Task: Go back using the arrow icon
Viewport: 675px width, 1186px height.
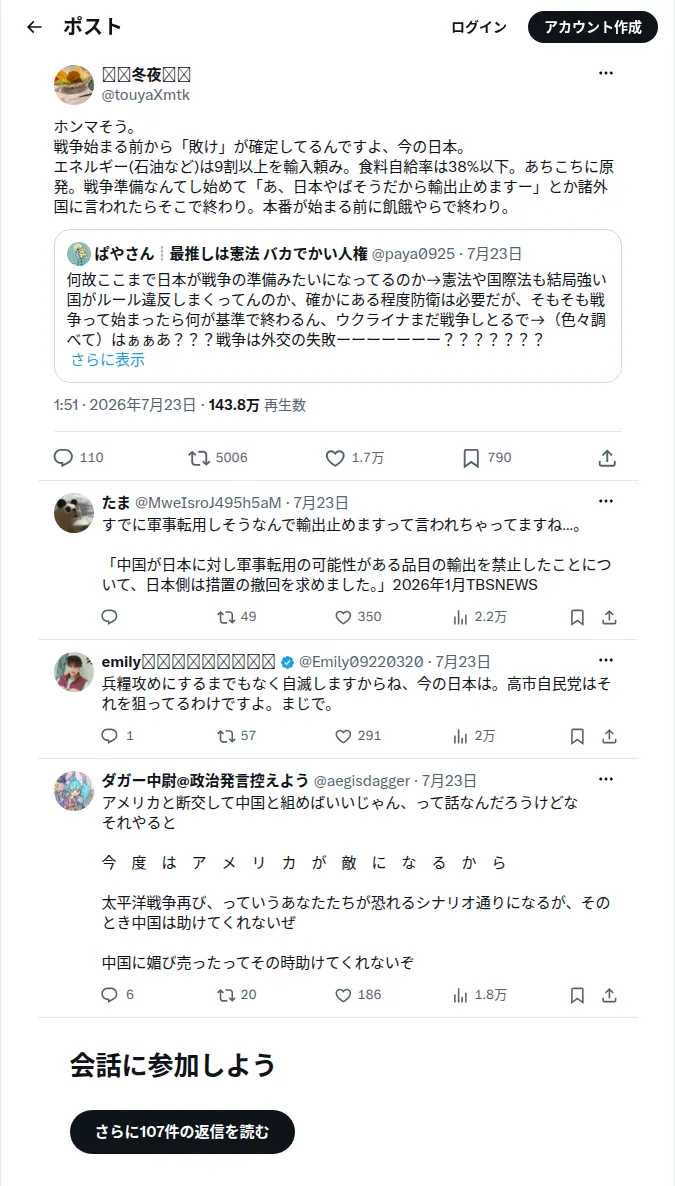Action: 34,27
